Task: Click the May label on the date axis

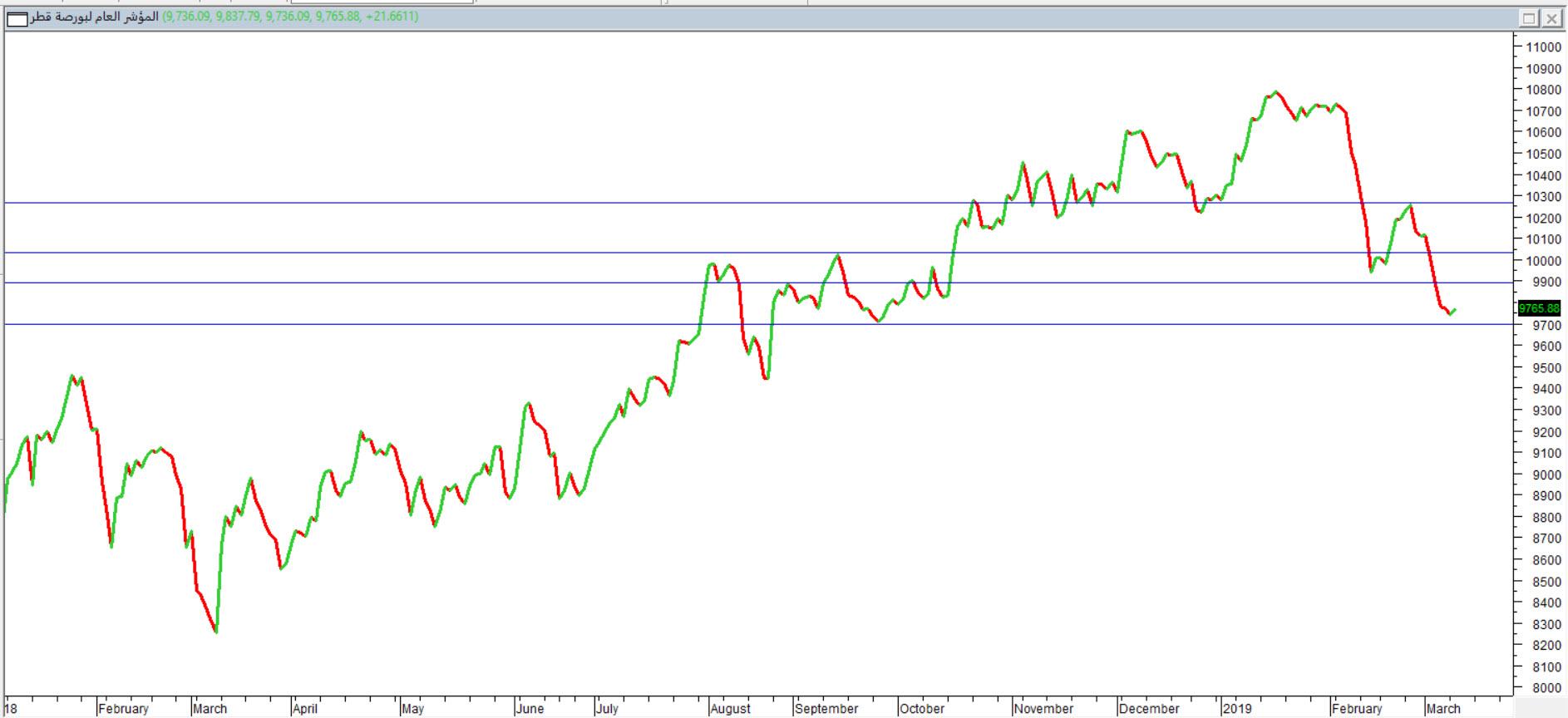Action: 412,709
